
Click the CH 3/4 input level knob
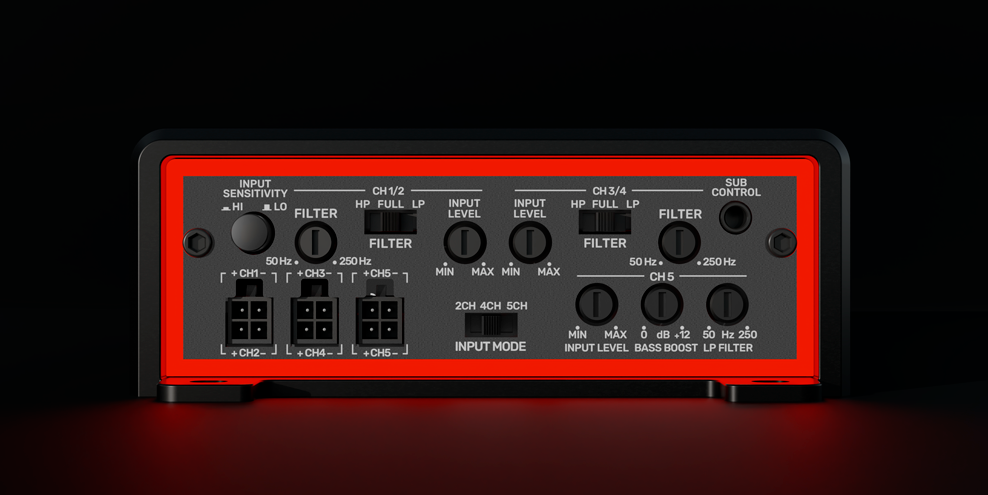tap(530, 242)
